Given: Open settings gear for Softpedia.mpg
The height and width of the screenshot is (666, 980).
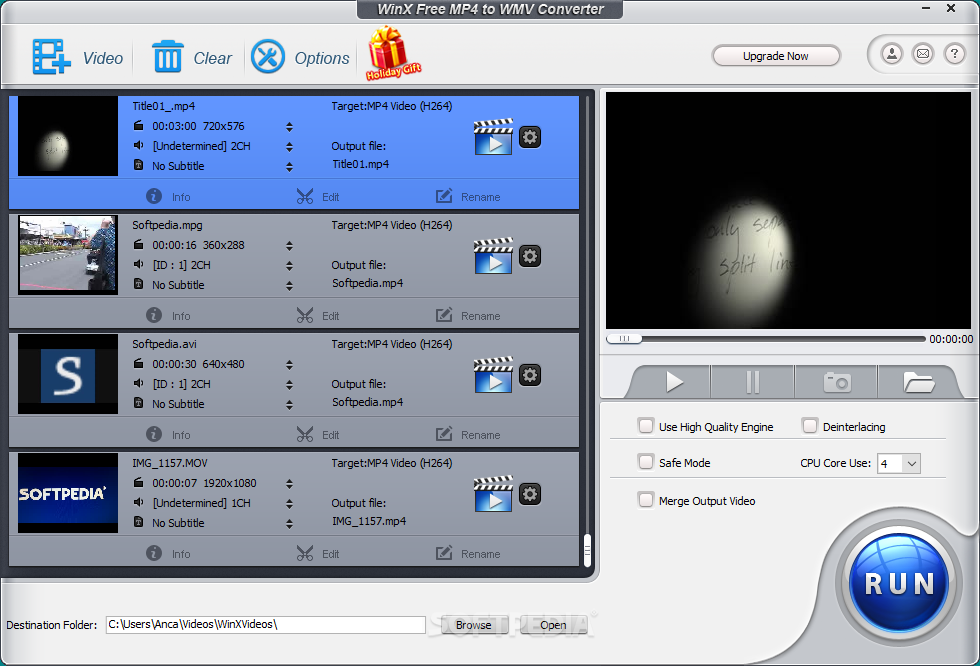Looking at the screenshot, I should point(530,256).
